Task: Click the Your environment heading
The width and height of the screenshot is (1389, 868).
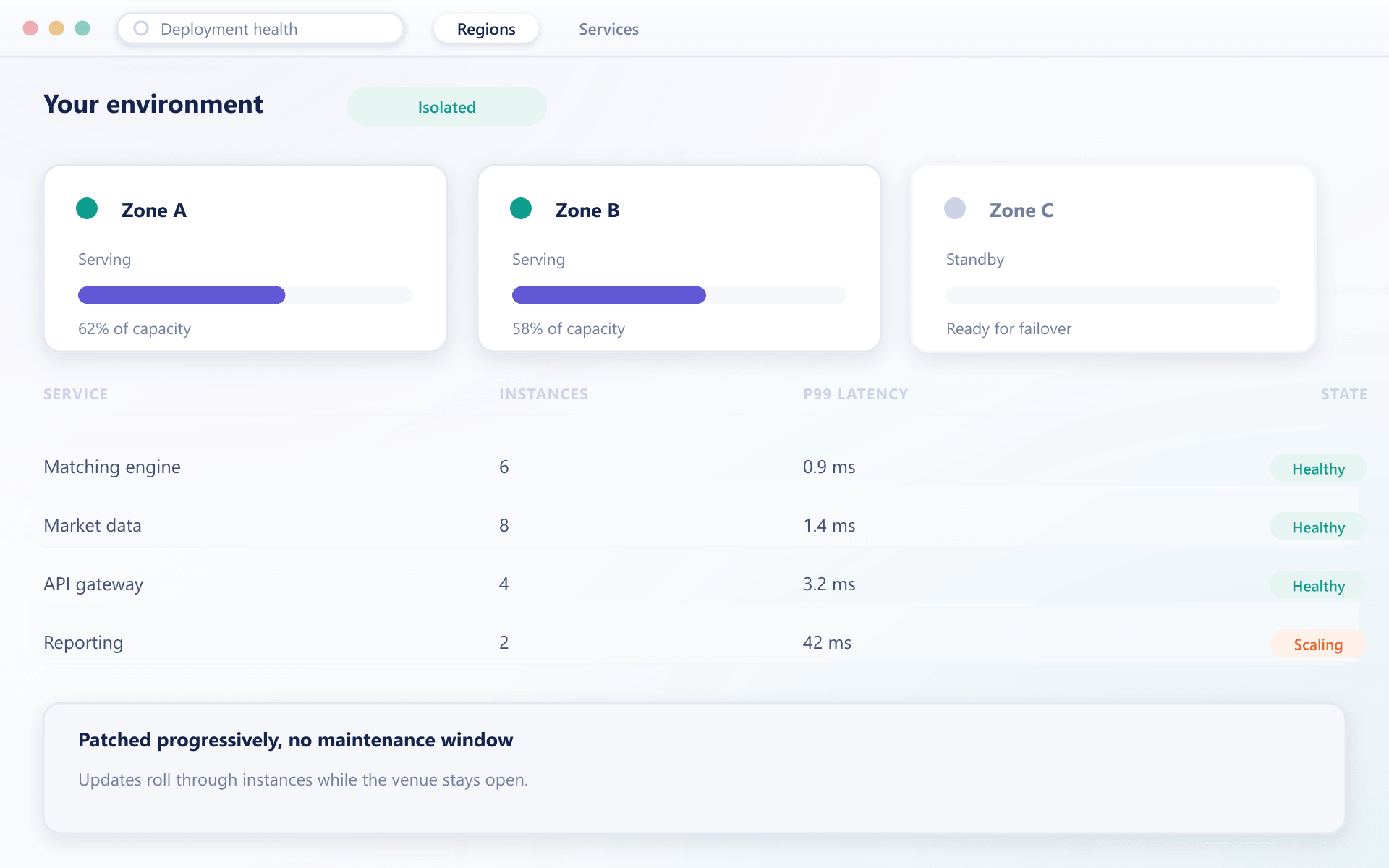Action: click(x=153, y=104)
